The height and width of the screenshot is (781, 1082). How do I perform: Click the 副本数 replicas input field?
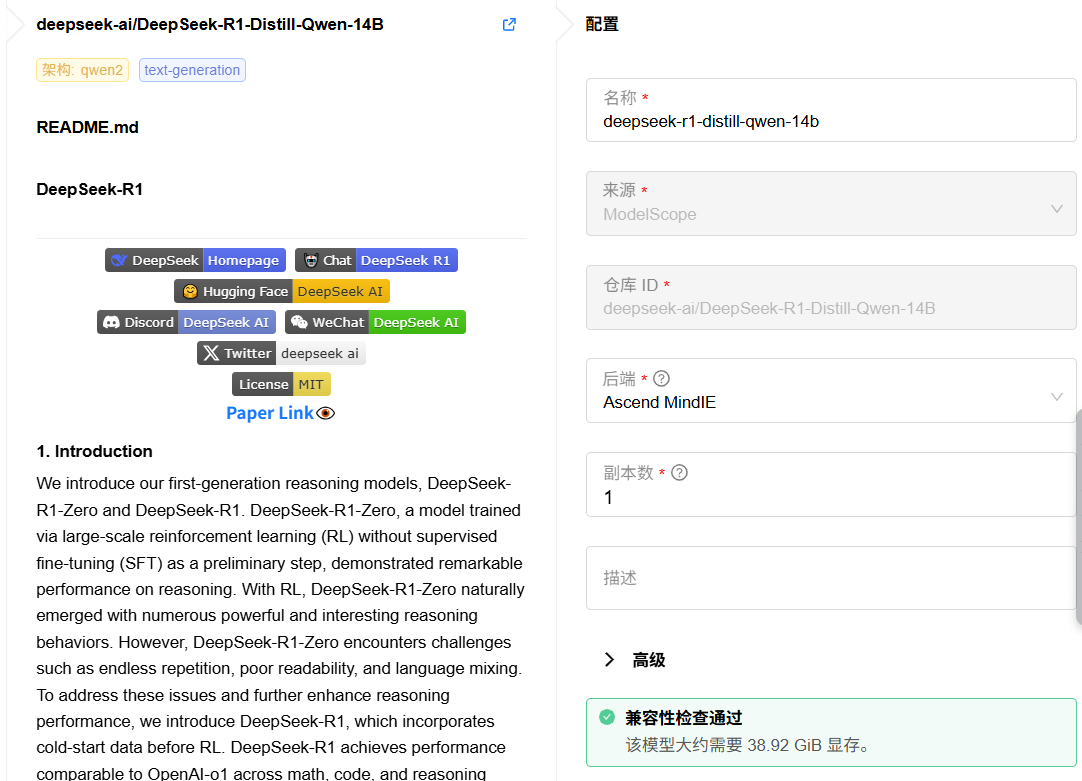[x=831, y=484]
